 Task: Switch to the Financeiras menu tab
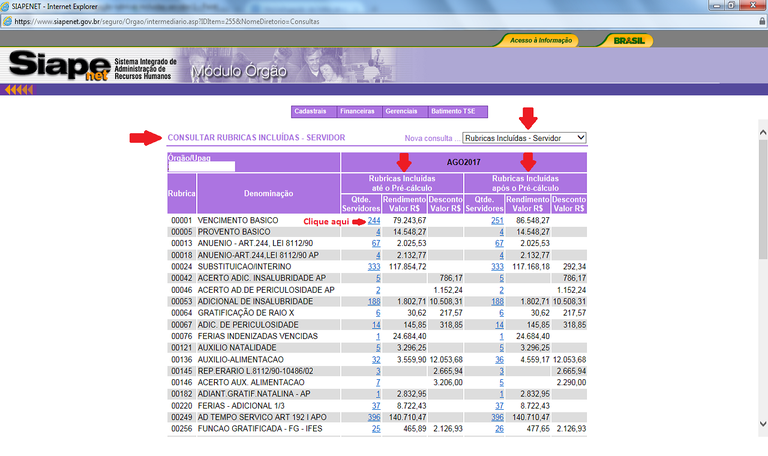click(x=357, y=111)
